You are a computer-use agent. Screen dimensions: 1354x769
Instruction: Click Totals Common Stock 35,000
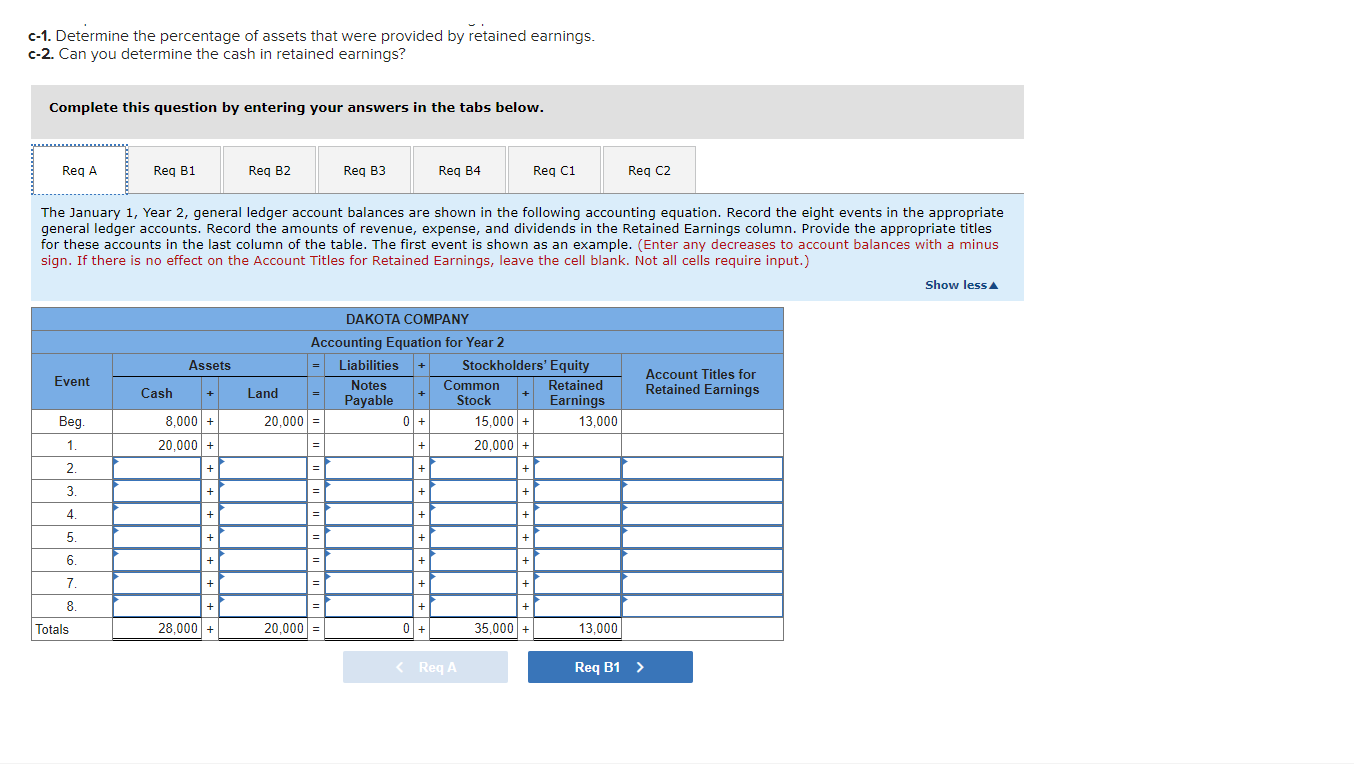click(494, 629)
